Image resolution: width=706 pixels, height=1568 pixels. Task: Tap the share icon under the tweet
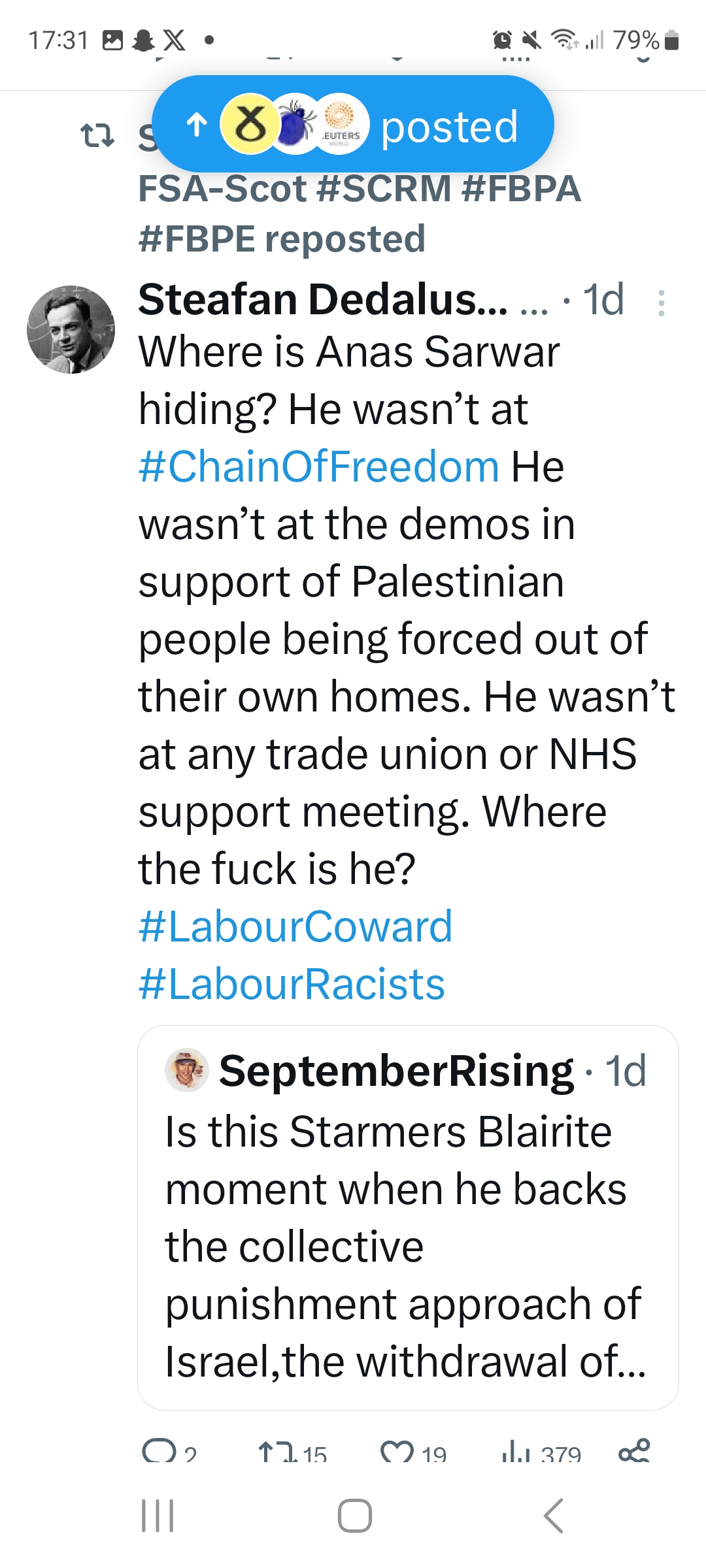634,1450
